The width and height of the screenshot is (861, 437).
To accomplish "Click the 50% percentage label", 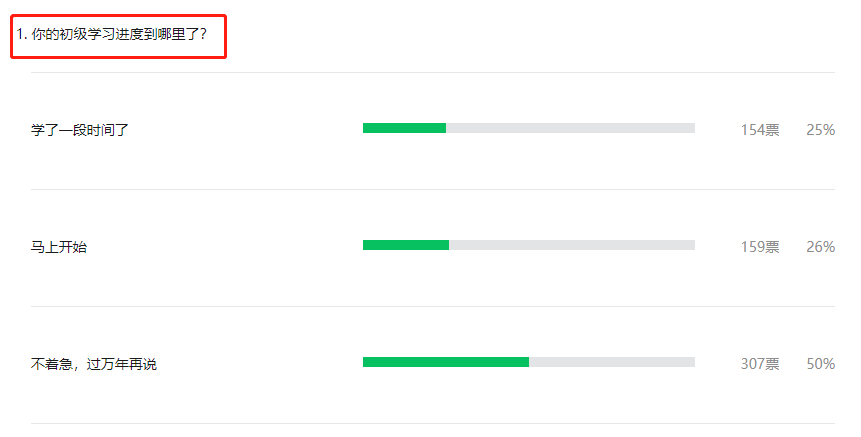I will click(820, 364).
